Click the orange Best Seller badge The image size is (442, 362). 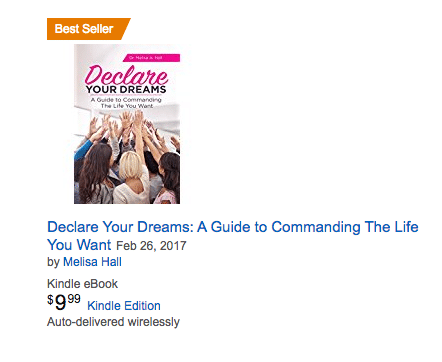click(x=87, y=29)
